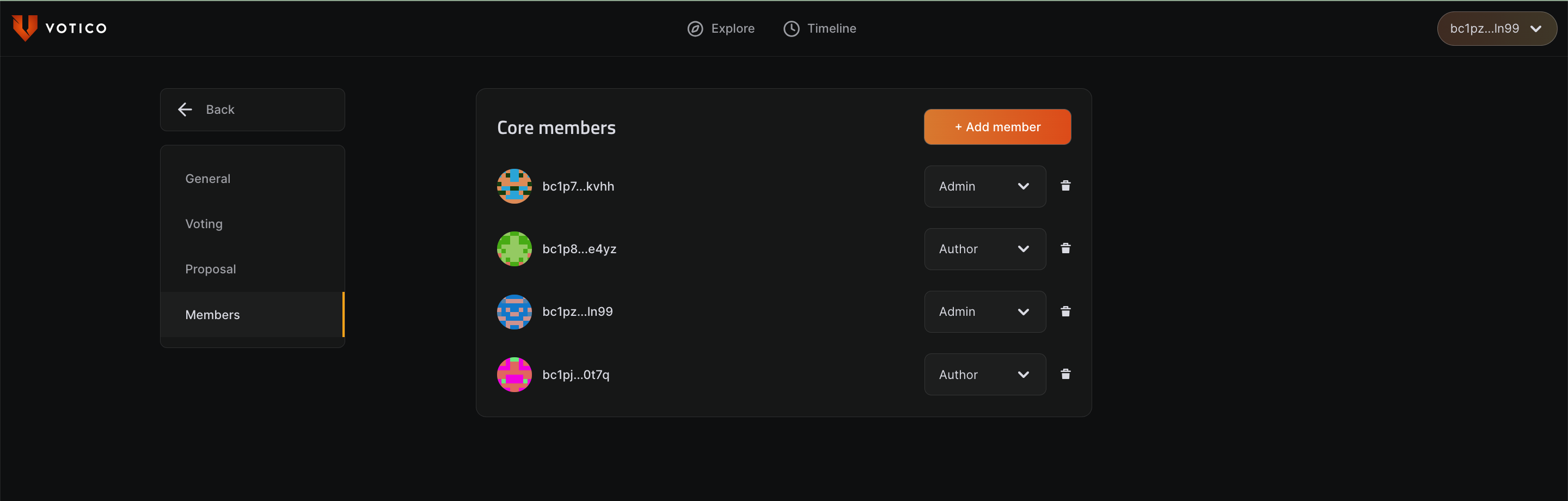The height and width of the screenshot is (501, 1568).
Task: Select the Members sidebar item
Action: (212, 315)
